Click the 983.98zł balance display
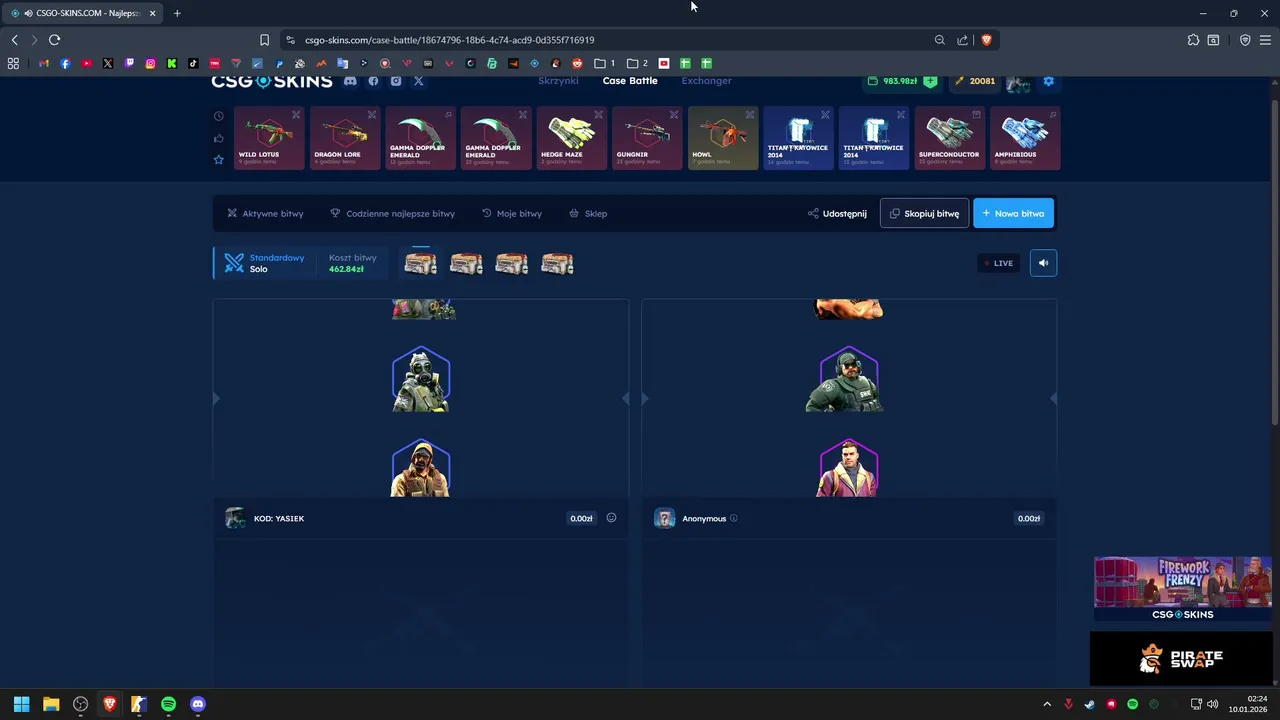The width and height of the screenshot is (1280, 720). pyautogui.click(x=893, y=81)
